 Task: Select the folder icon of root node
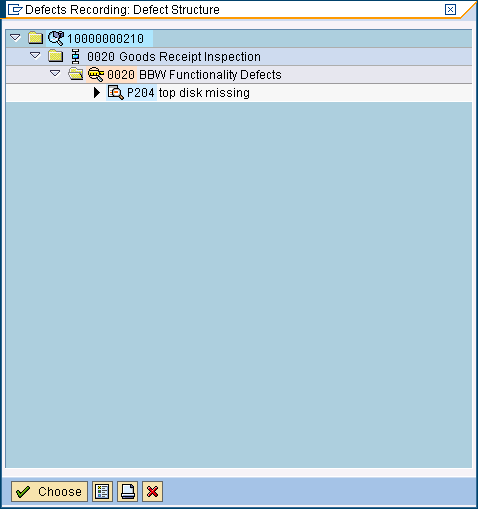coord(36,38)
